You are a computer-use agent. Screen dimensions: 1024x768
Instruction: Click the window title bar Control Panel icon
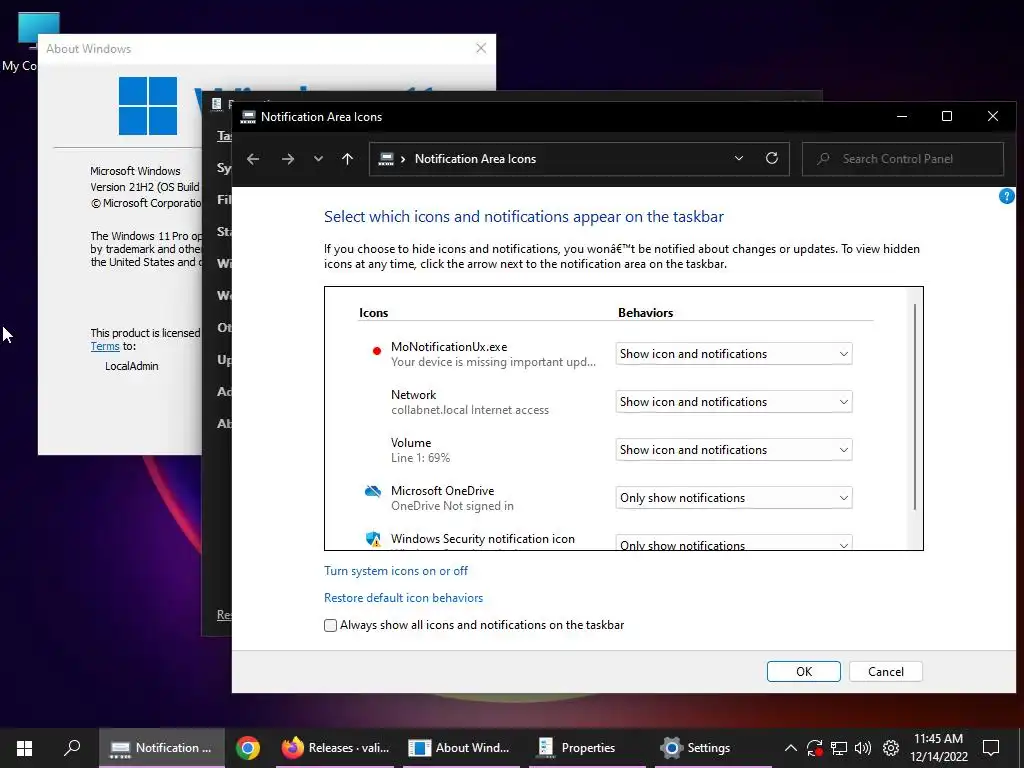coord(248,117)
